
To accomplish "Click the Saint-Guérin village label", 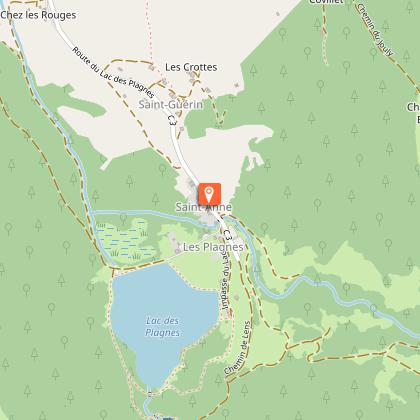I will (x=170, y=104).
